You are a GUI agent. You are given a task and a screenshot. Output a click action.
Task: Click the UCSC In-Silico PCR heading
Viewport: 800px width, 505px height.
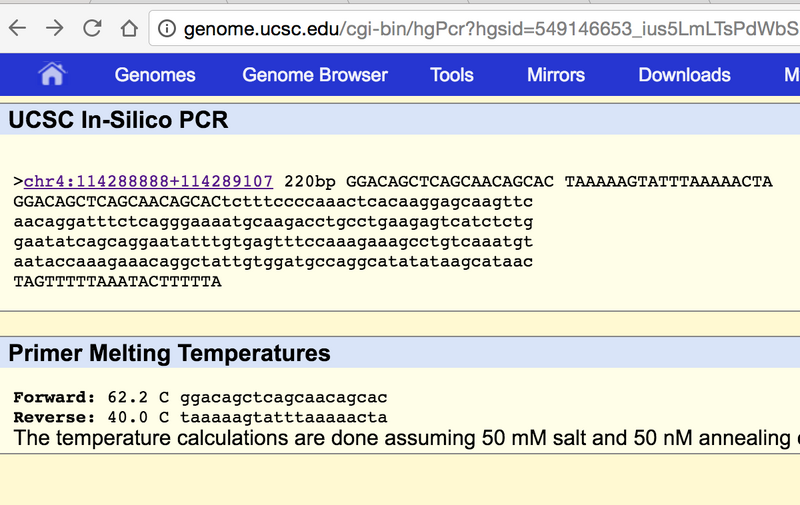[118, 121]
